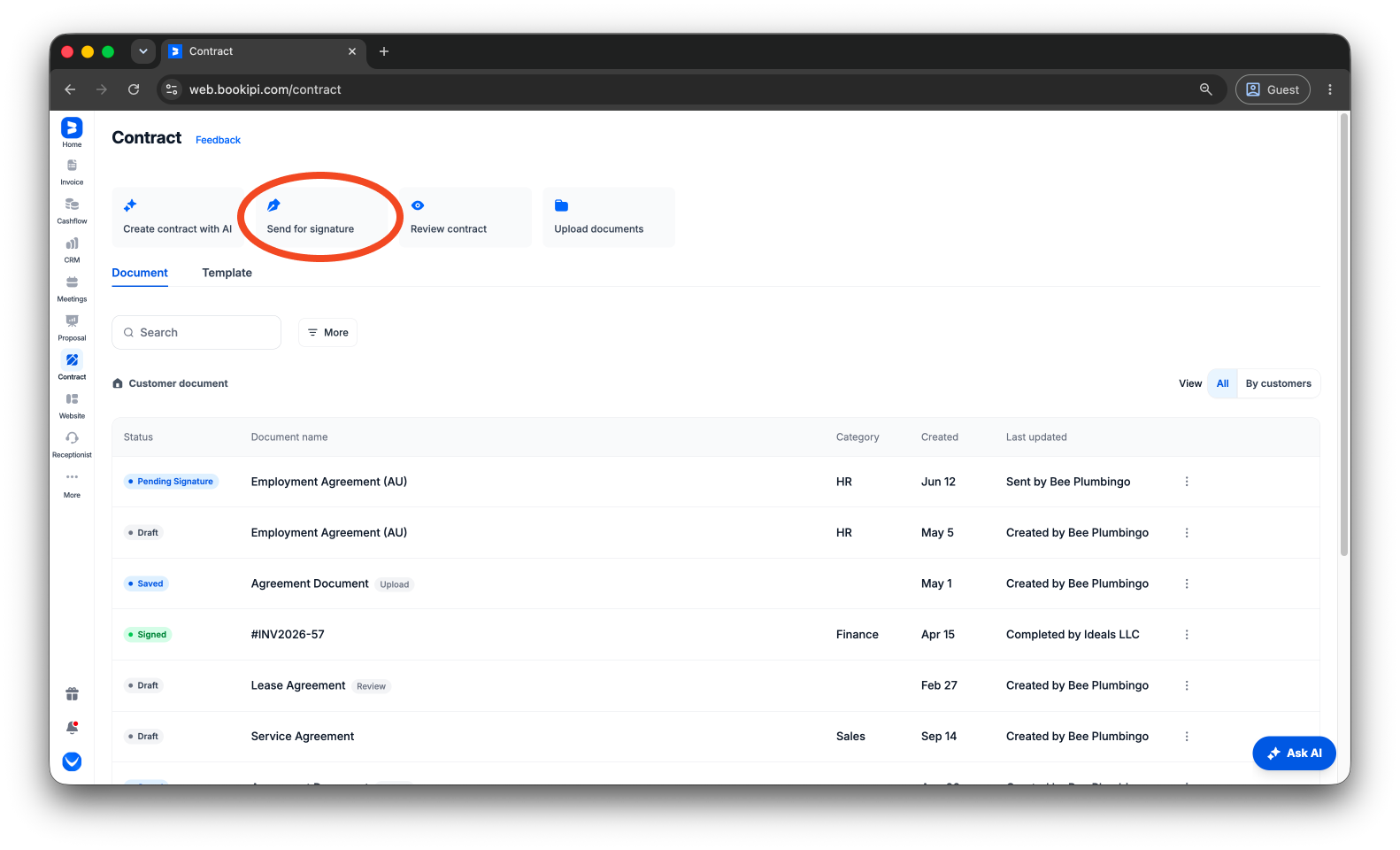This screenshot has width=1400, height=850.
Task: Open the browser three-dot menu
Action: [1330, 89]
